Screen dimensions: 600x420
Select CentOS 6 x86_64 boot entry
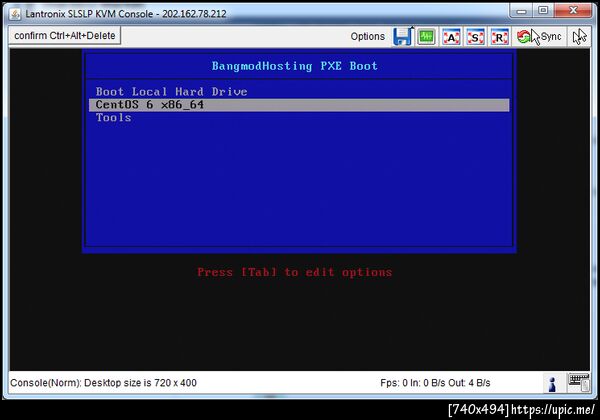point(299,105)
